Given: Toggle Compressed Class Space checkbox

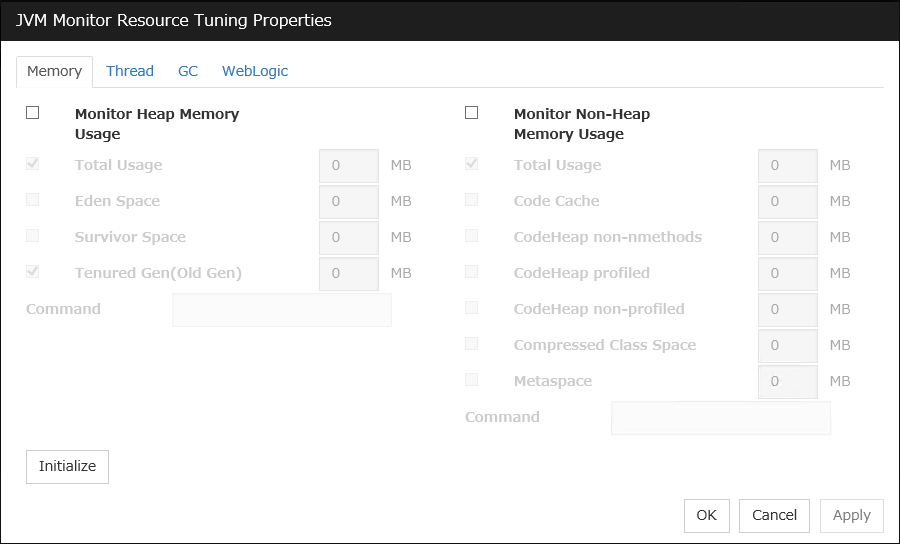Looking at the screenshot, I should [x=472, y=344].
